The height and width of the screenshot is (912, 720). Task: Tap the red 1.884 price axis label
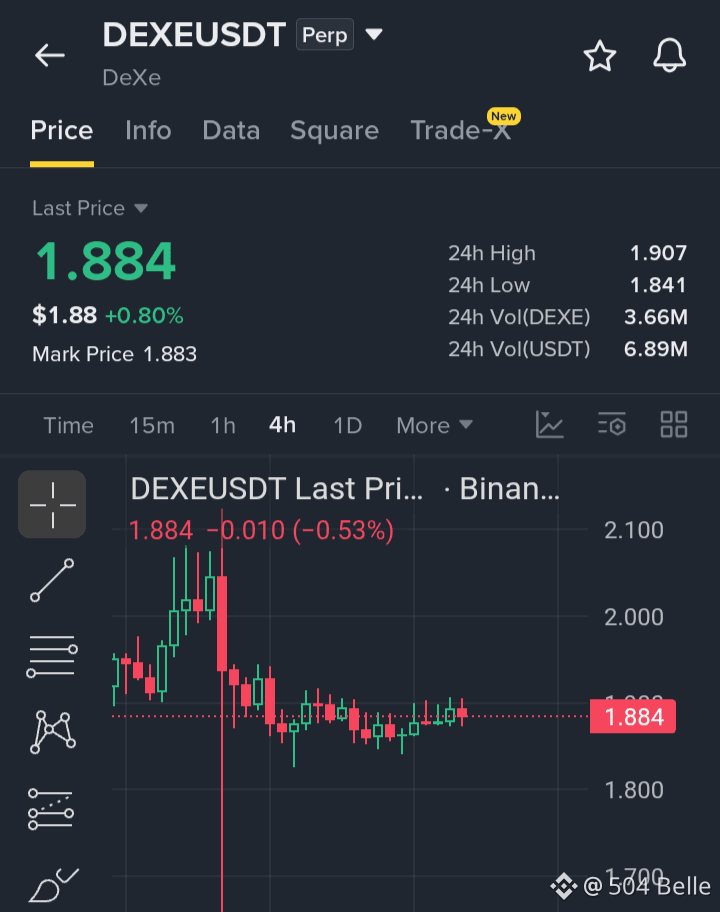pyautogui.click(x=633, y=717)
